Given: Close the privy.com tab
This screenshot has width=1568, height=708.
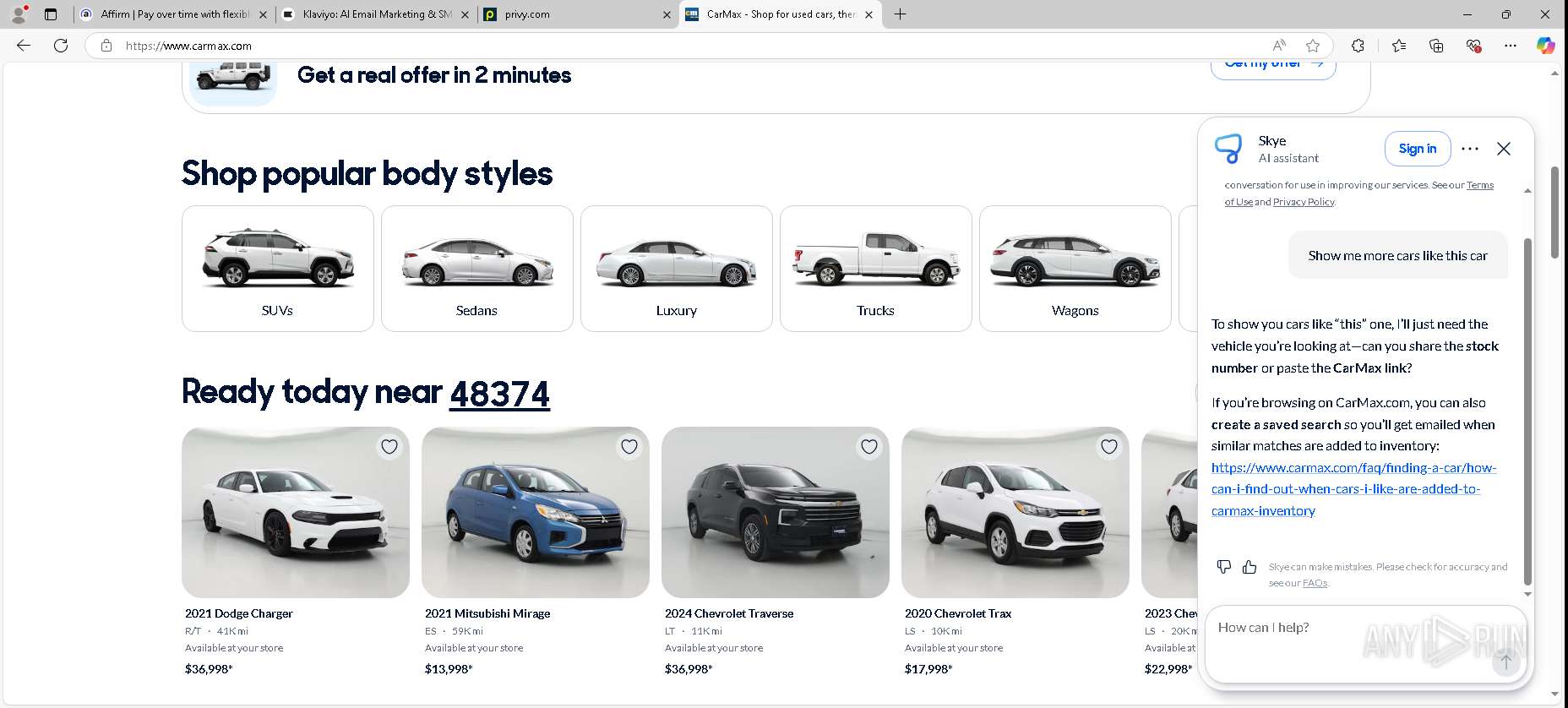Looking at the screenshot, I should [x=667, y=14].
